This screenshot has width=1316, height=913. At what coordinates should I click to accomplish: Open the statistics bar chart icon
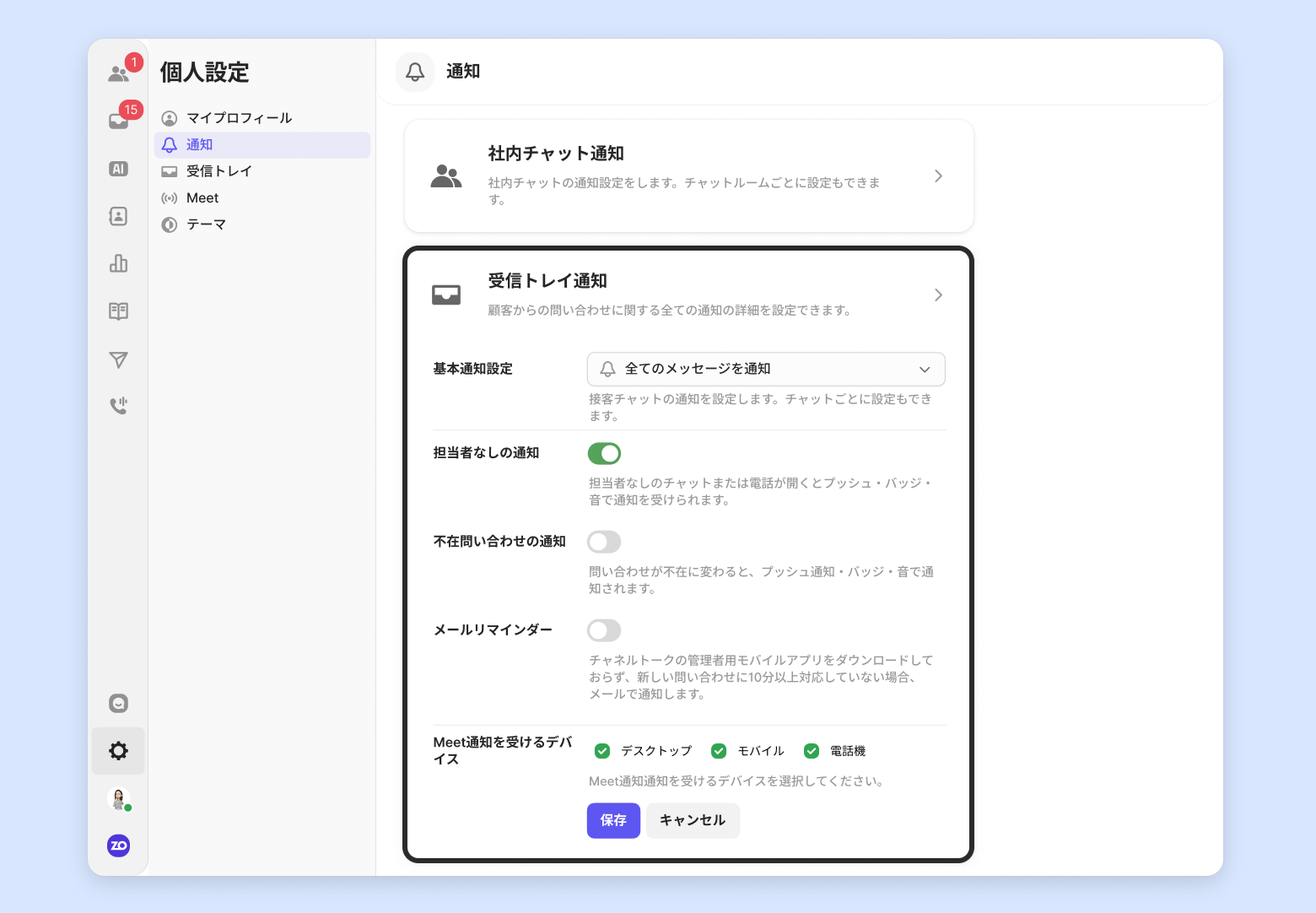(x=119, y=263)
